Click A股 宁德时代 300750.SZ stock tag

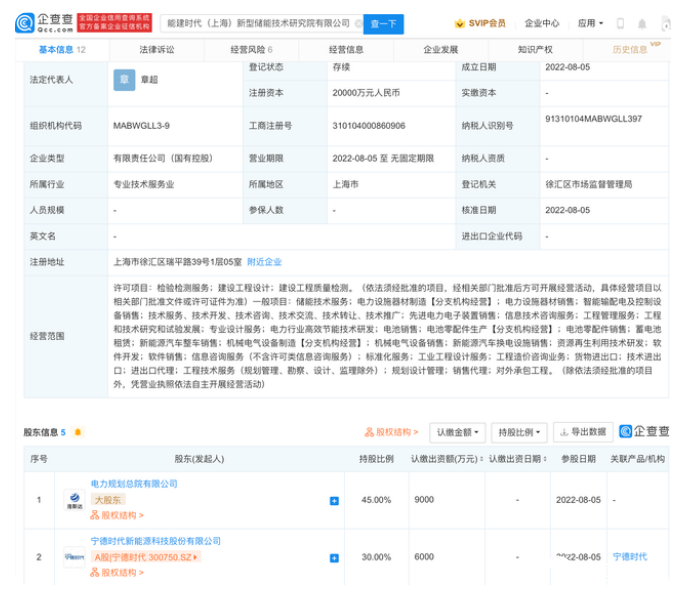pos(146,557)
